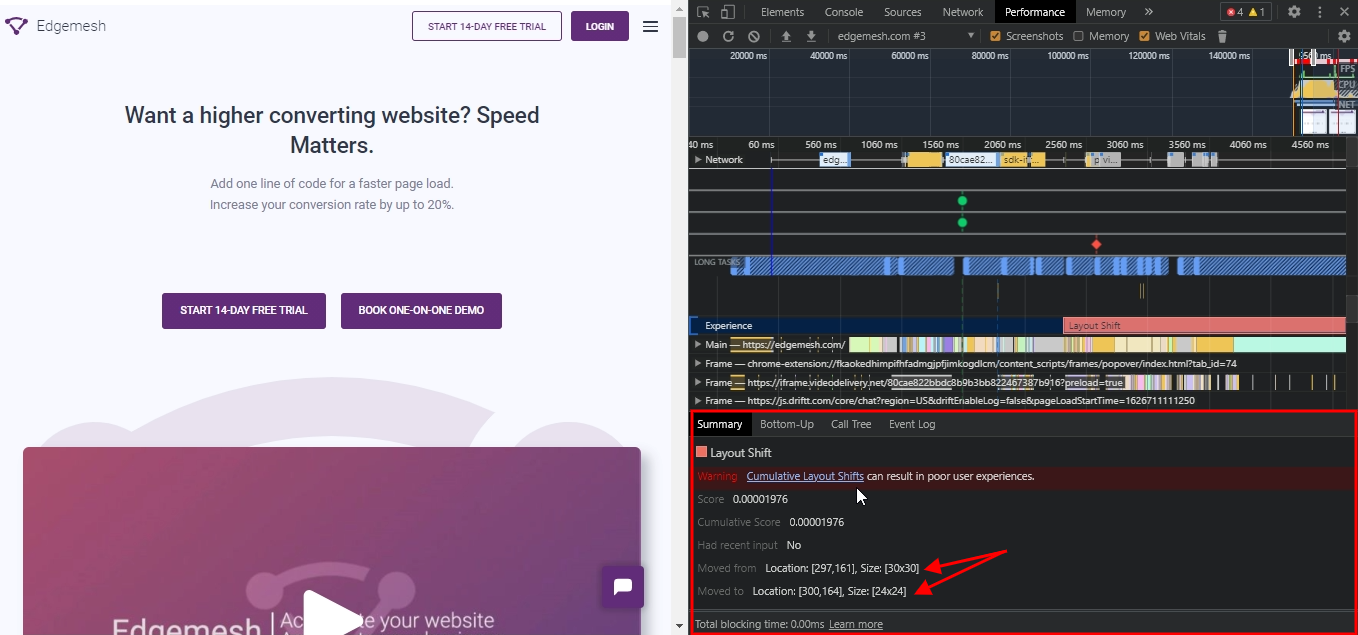Select the Summary tab
The image size is (1358, 635).
pyautogui.click(x=720, y=424)
